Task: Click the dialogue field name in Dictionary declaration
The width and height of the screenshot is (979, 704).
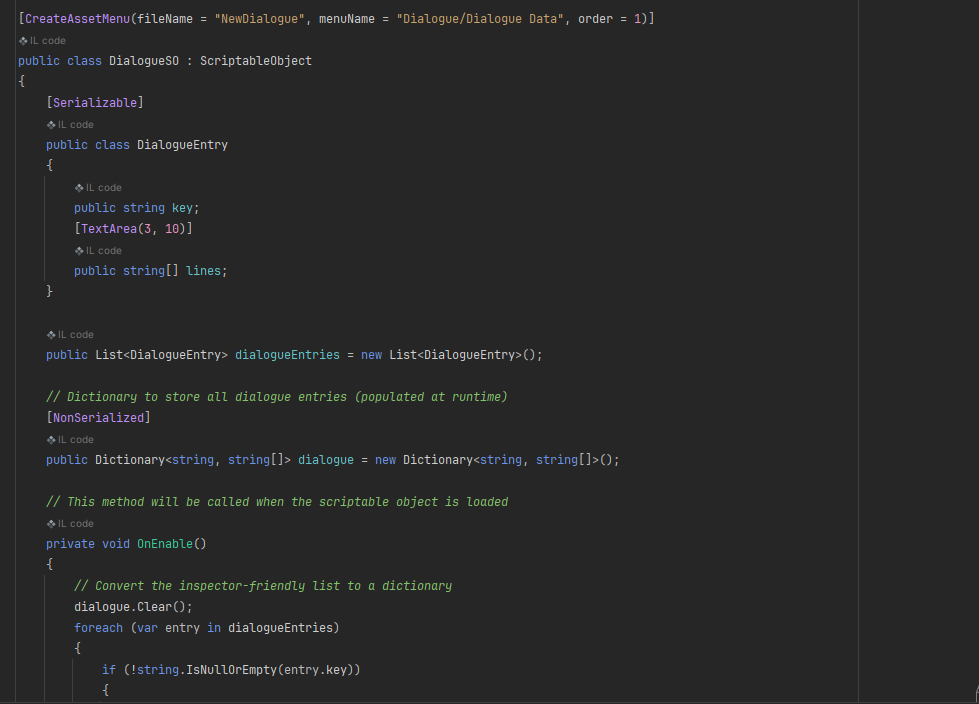Action: [x=326, y=460]
